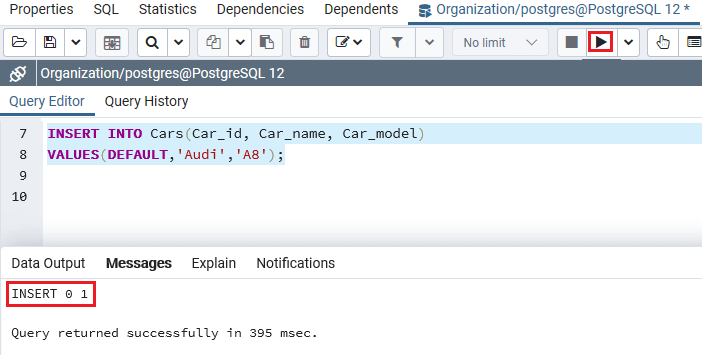Click the Filter funnel icon
The width and height of the screenshot is (702, 361).
[397, 43]
